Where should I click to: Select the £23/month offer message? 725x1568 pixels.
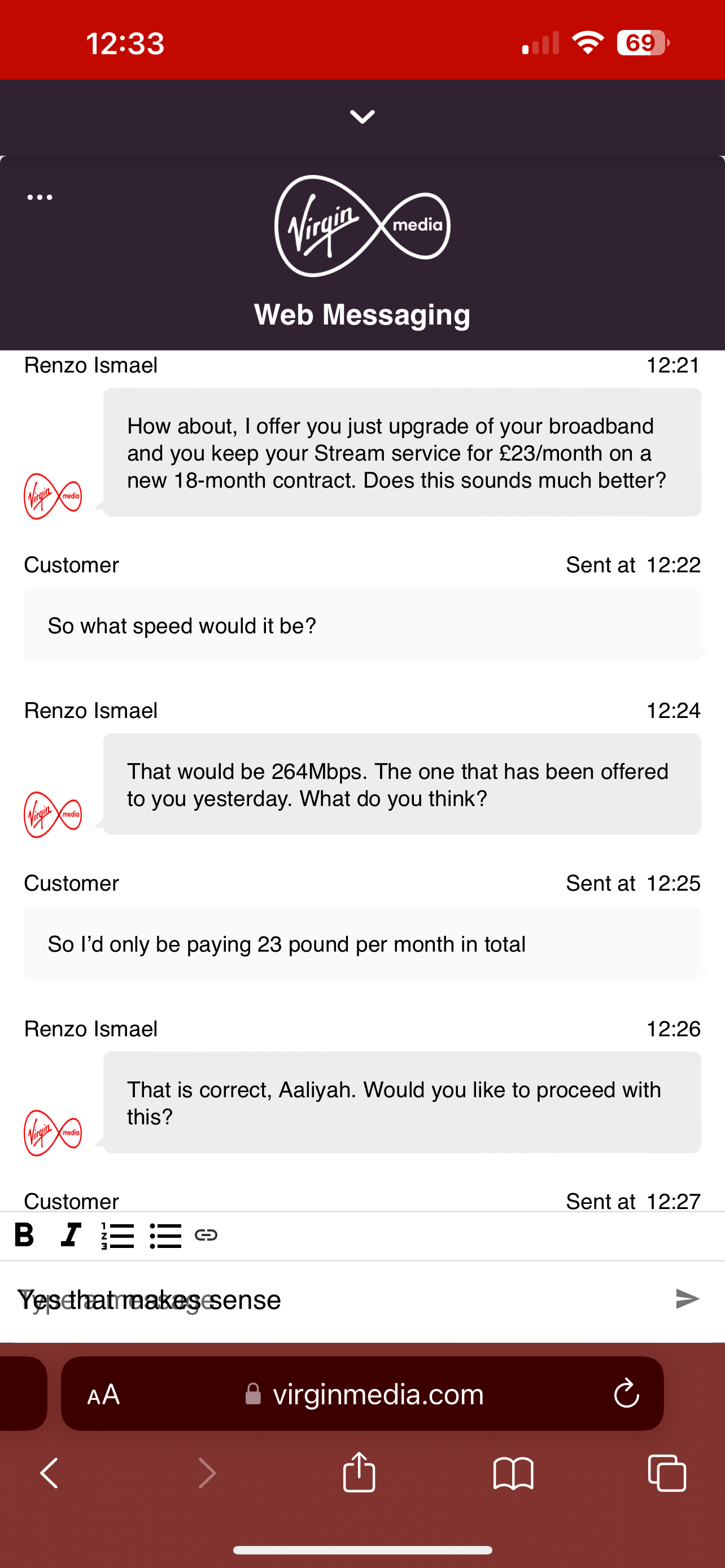403,452
